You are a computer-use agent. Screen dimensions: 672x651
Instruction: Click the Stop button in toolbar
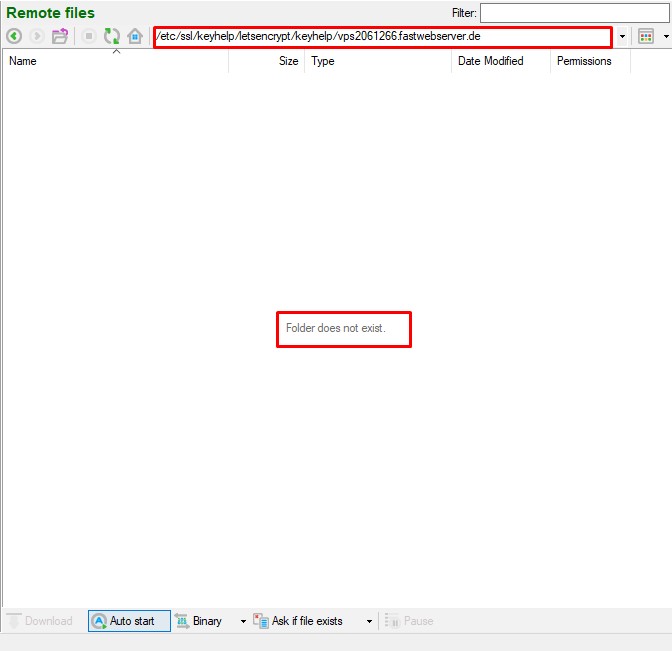click(x=88, y=36)
